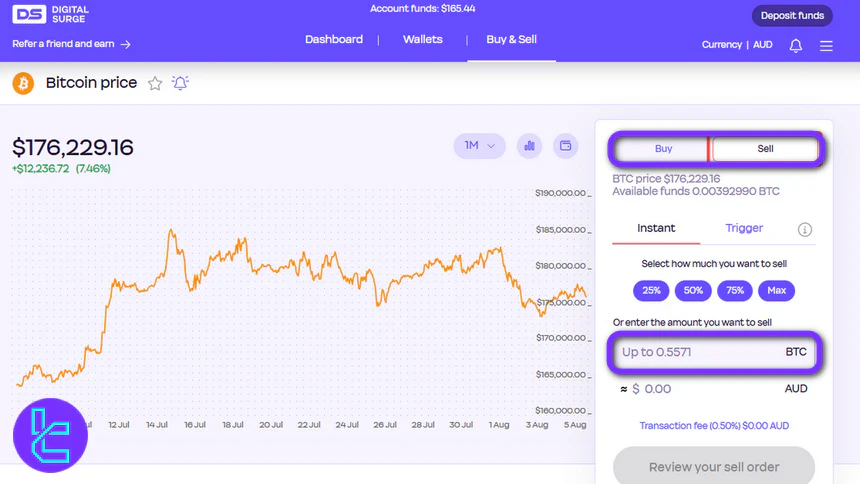Click the Transaction fee (0.50%) link
Viewport: 860px width, 484px height.
714,426
